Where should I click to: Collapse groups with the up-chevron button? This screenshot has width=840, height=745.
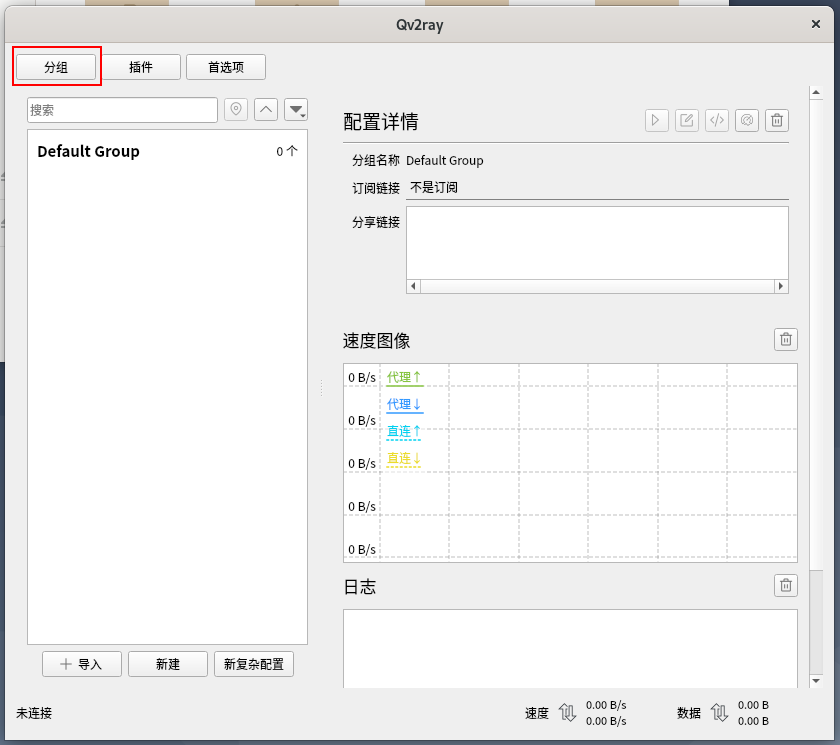[266, 109]
